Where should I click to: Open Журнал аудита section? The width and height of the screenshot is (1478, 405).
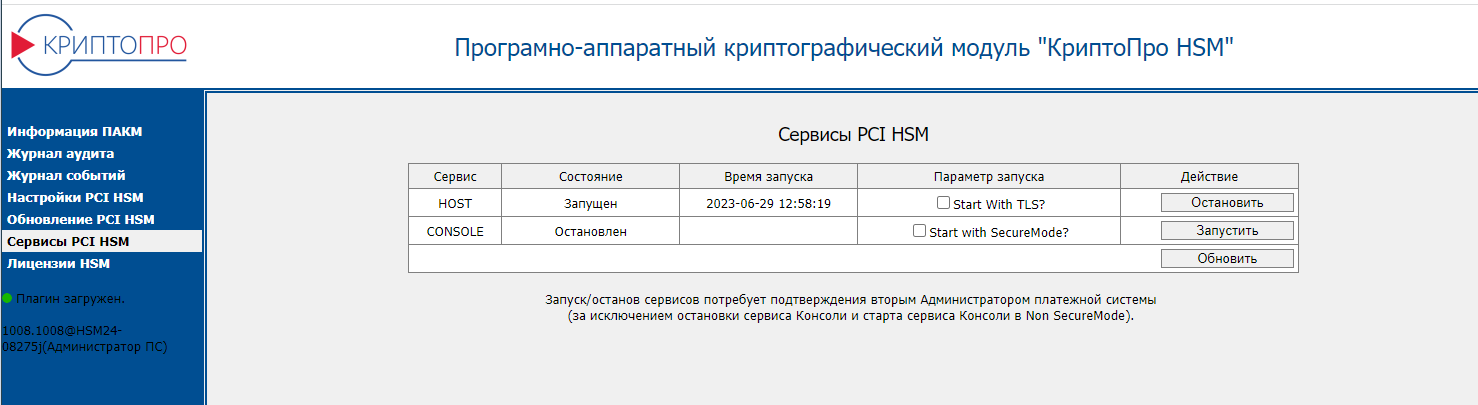click(60, 153)
